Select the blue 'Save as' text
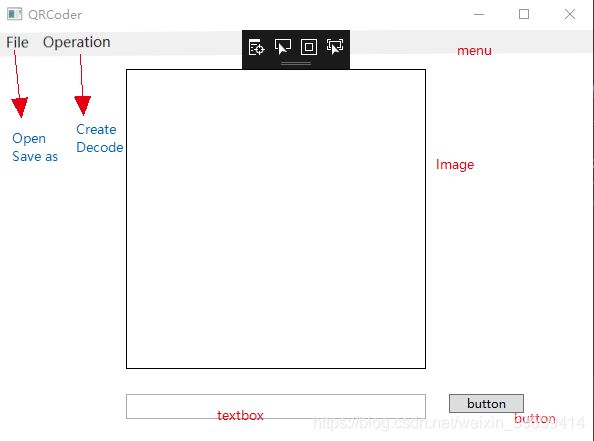The image size is (594, 441). 35,156
